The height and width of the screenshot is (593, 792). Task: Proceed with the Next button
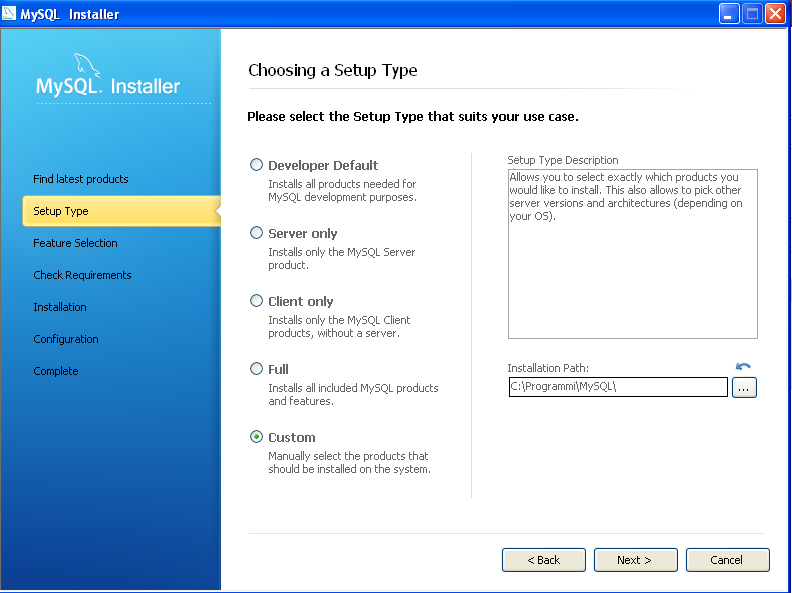coord(635,560)
